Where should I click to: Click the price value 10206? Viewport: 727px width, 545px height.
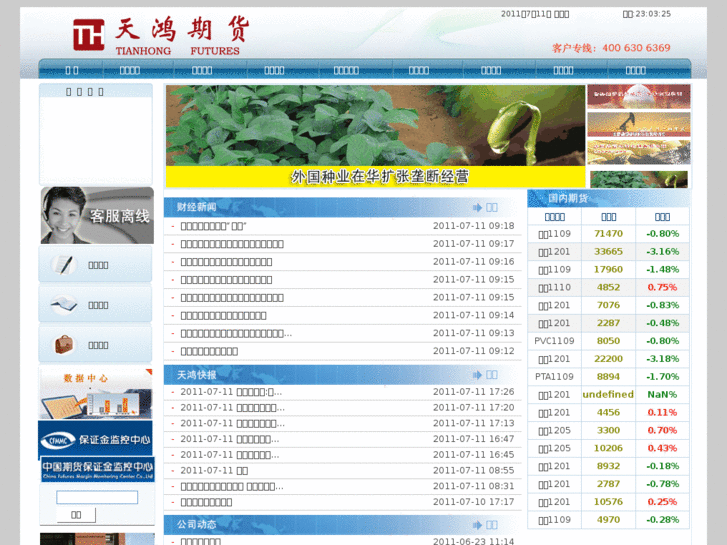(x=608, y=448)
